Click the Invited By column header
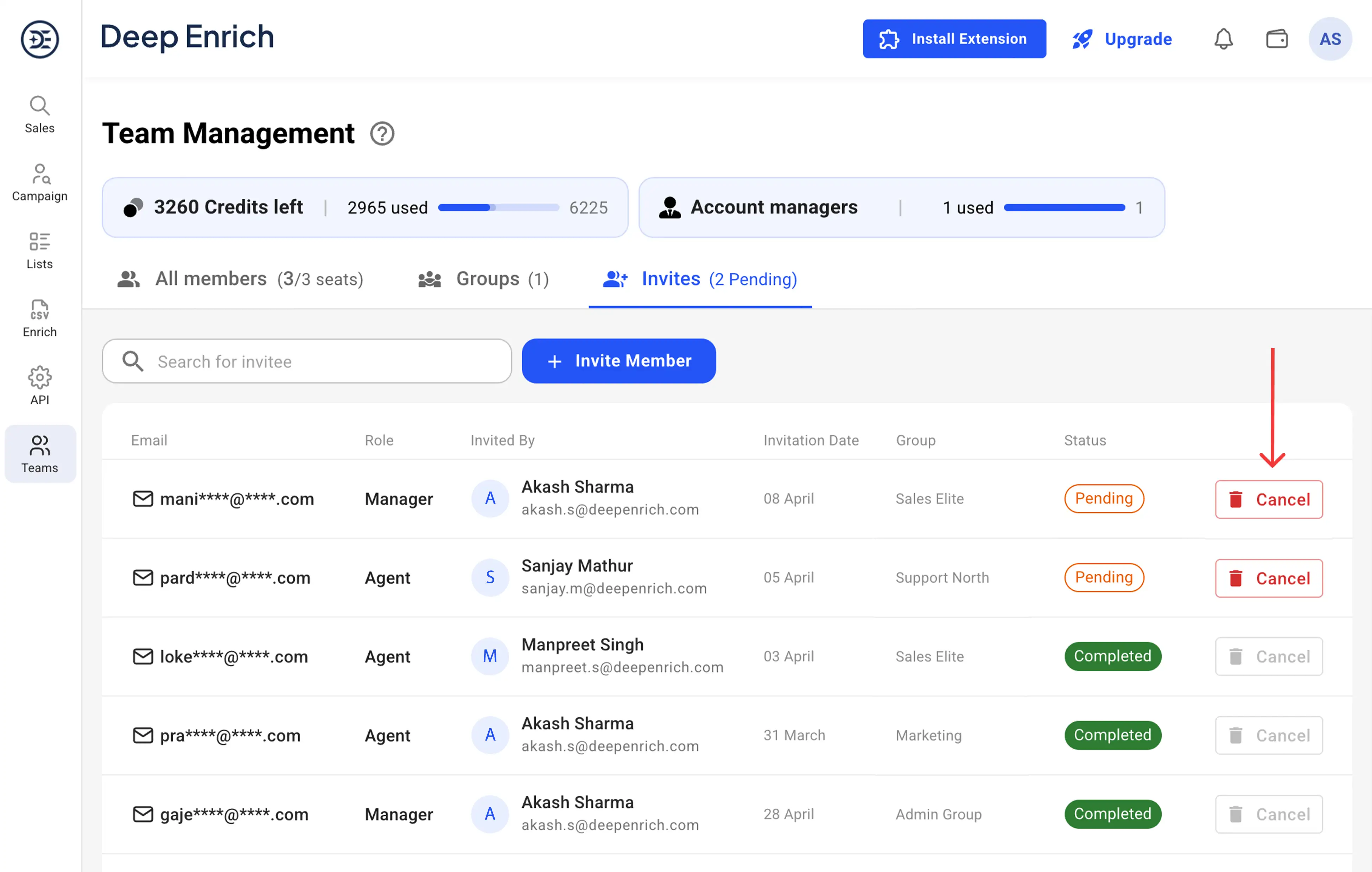Viewport: 1372px width, 872px height. point(502,440)
